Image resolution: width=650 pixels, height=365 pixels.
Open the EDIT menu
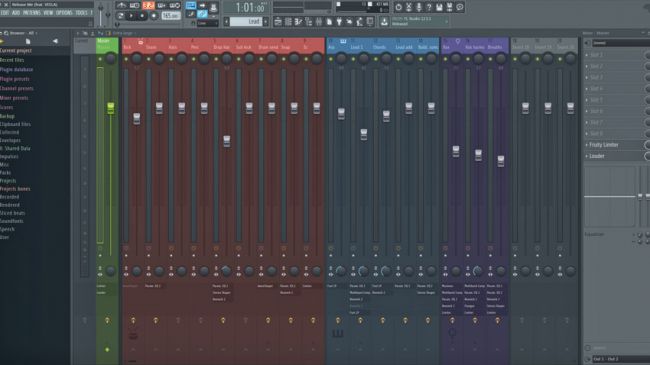point(5,13)
